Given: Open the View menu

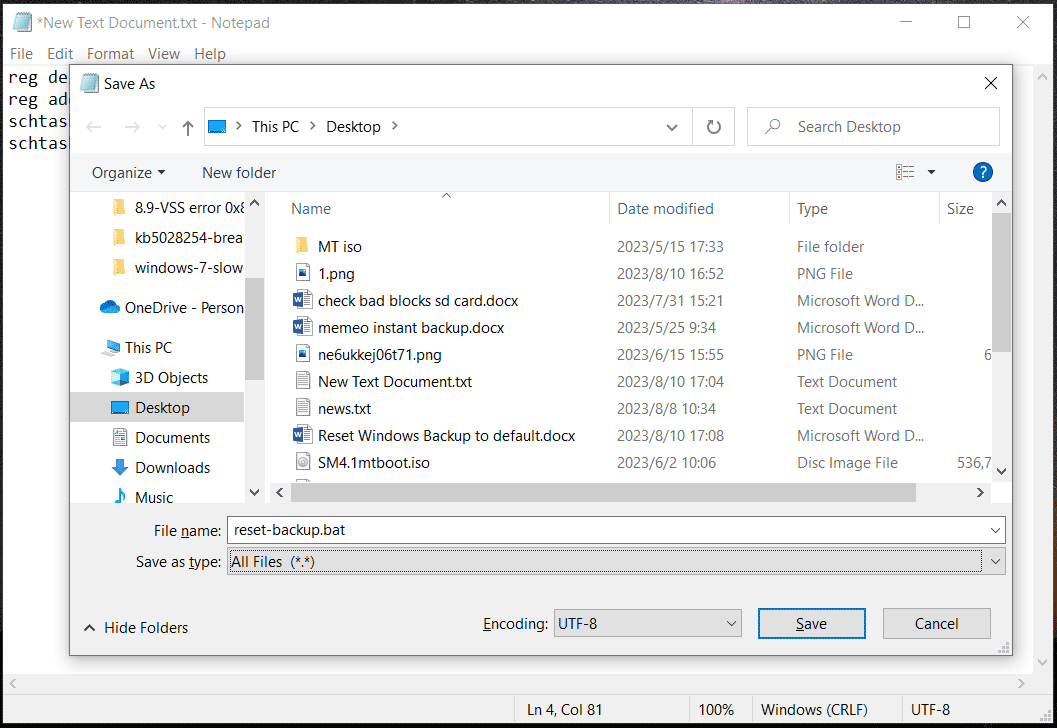Looking at the screenshot, I should click(x=163, y=53).
